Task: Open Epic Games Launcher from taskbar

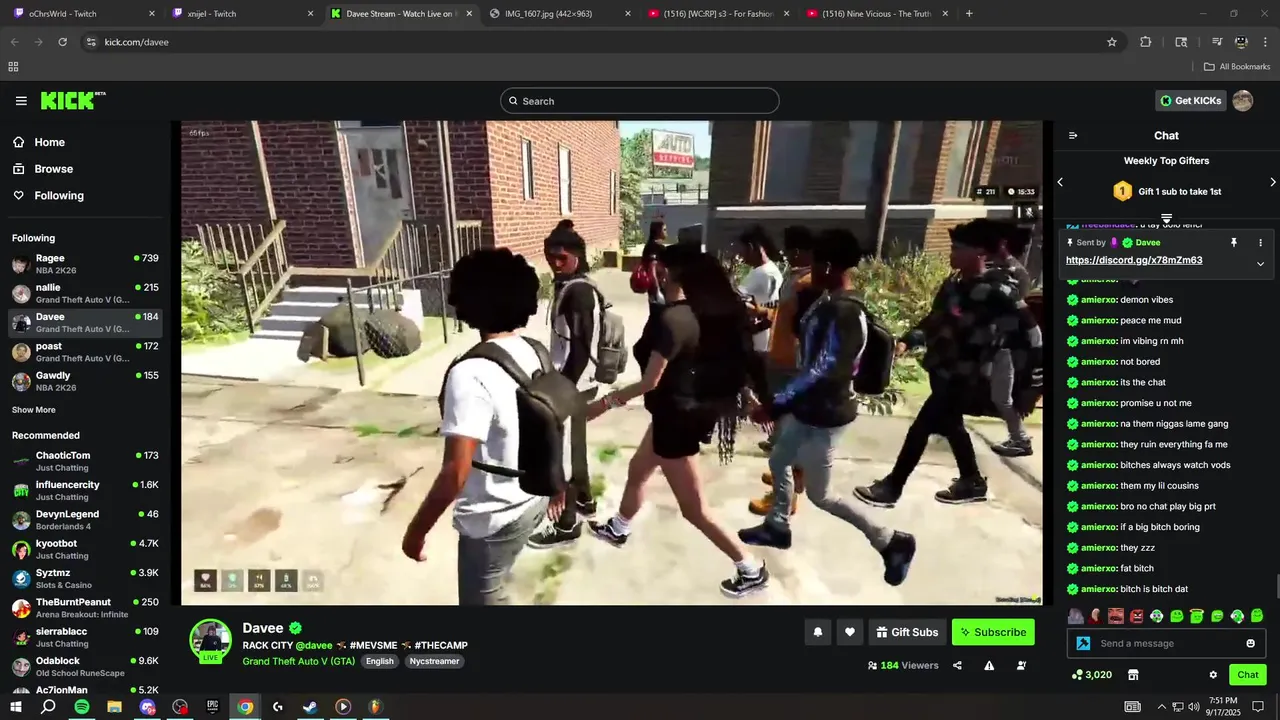Action: coord(212,707)
